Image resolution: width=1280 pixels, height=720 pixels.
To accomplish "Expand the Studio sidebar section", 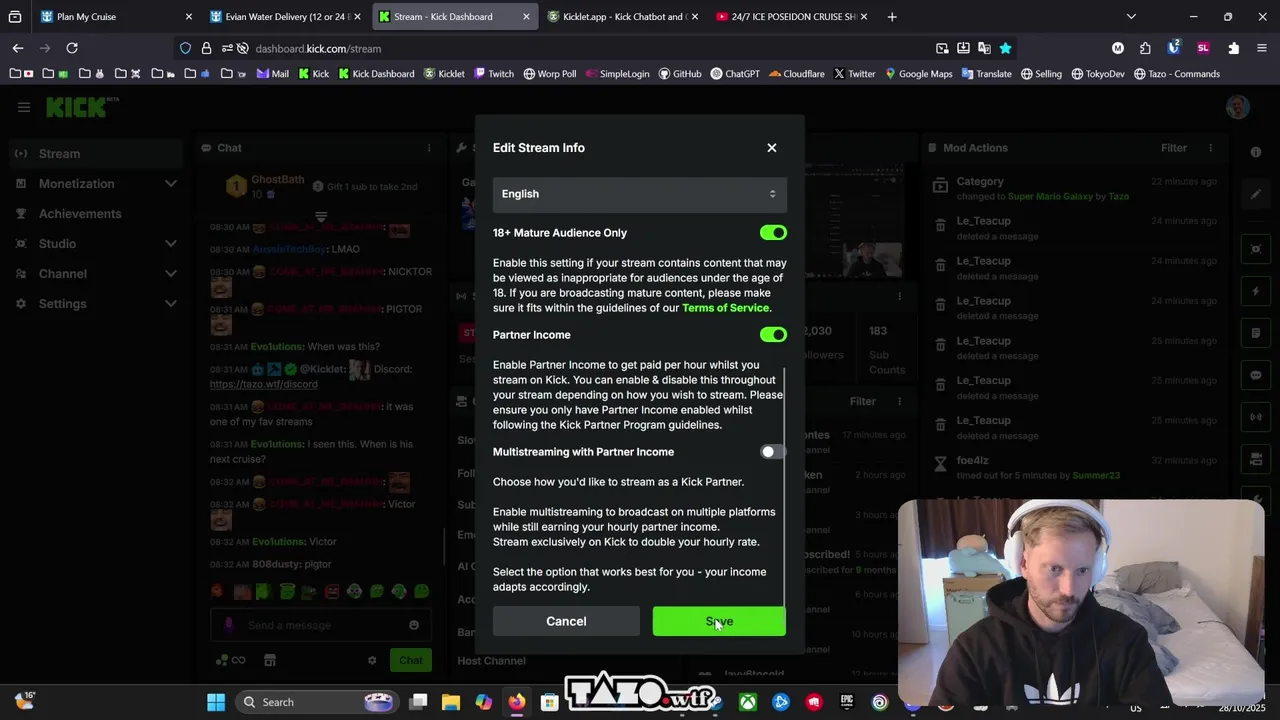I will tap(98, 244).
